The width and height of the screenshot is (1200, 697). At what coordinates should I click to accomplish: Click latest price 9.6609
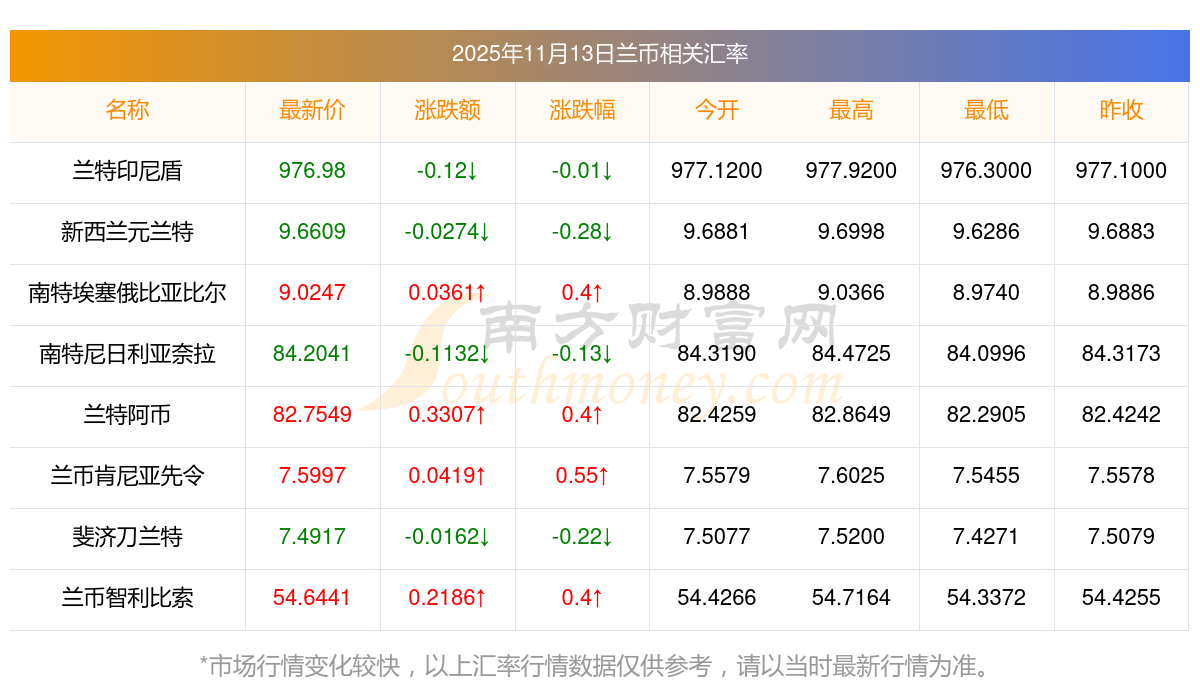[312, 232]
